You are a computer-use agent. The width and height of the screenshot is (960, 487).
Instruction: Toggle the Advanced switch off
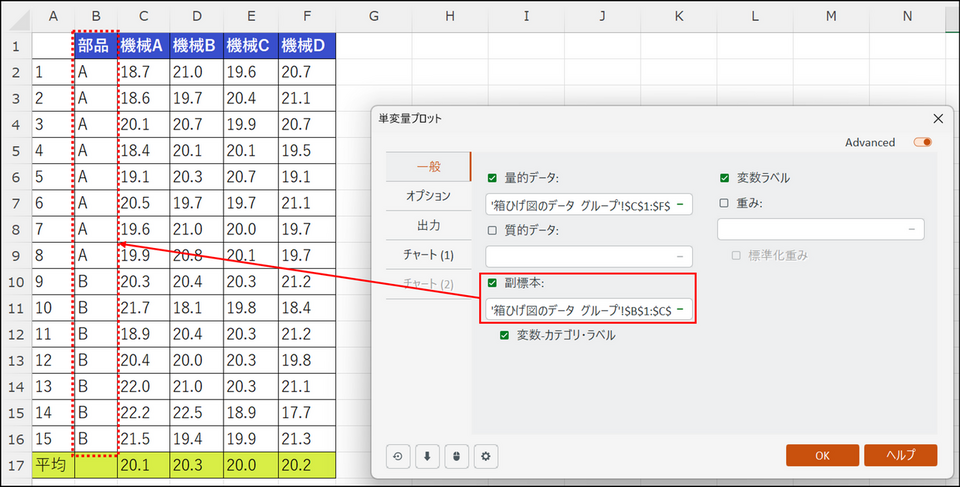922,142
